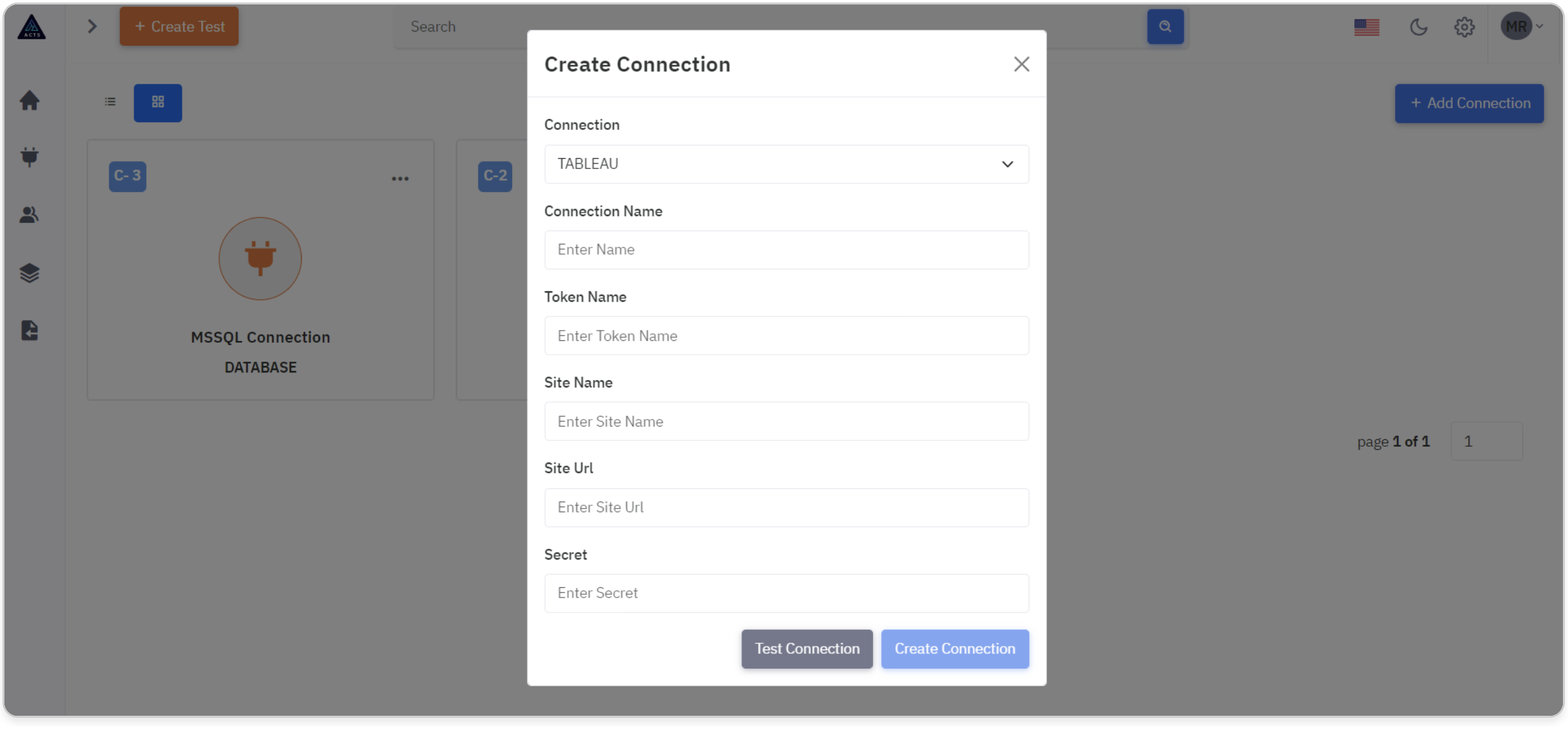This screenshot has height=729, width=1568.
Task: Open the layers stack icon in sidebar
Action: pyautogui.click(x=30, y=273)
